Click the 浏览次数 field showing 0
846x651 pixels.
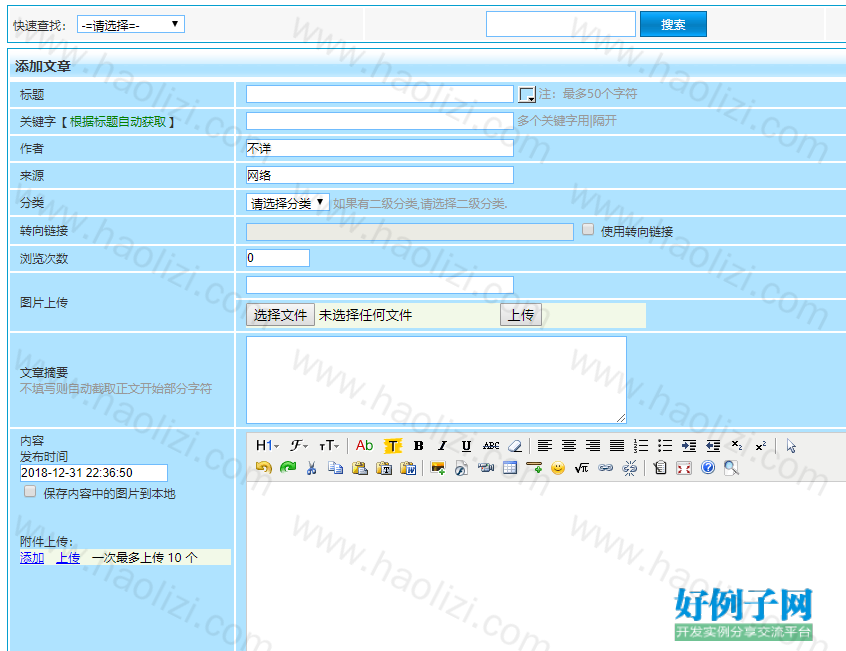tap(278, 258)
